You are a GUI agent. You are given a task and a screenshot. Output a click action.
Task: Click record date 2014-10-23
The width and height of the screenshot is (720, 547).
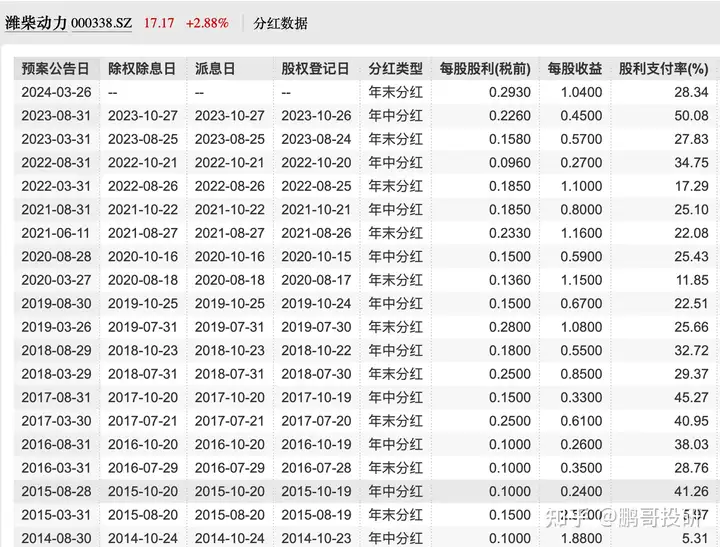pos(316,538)
